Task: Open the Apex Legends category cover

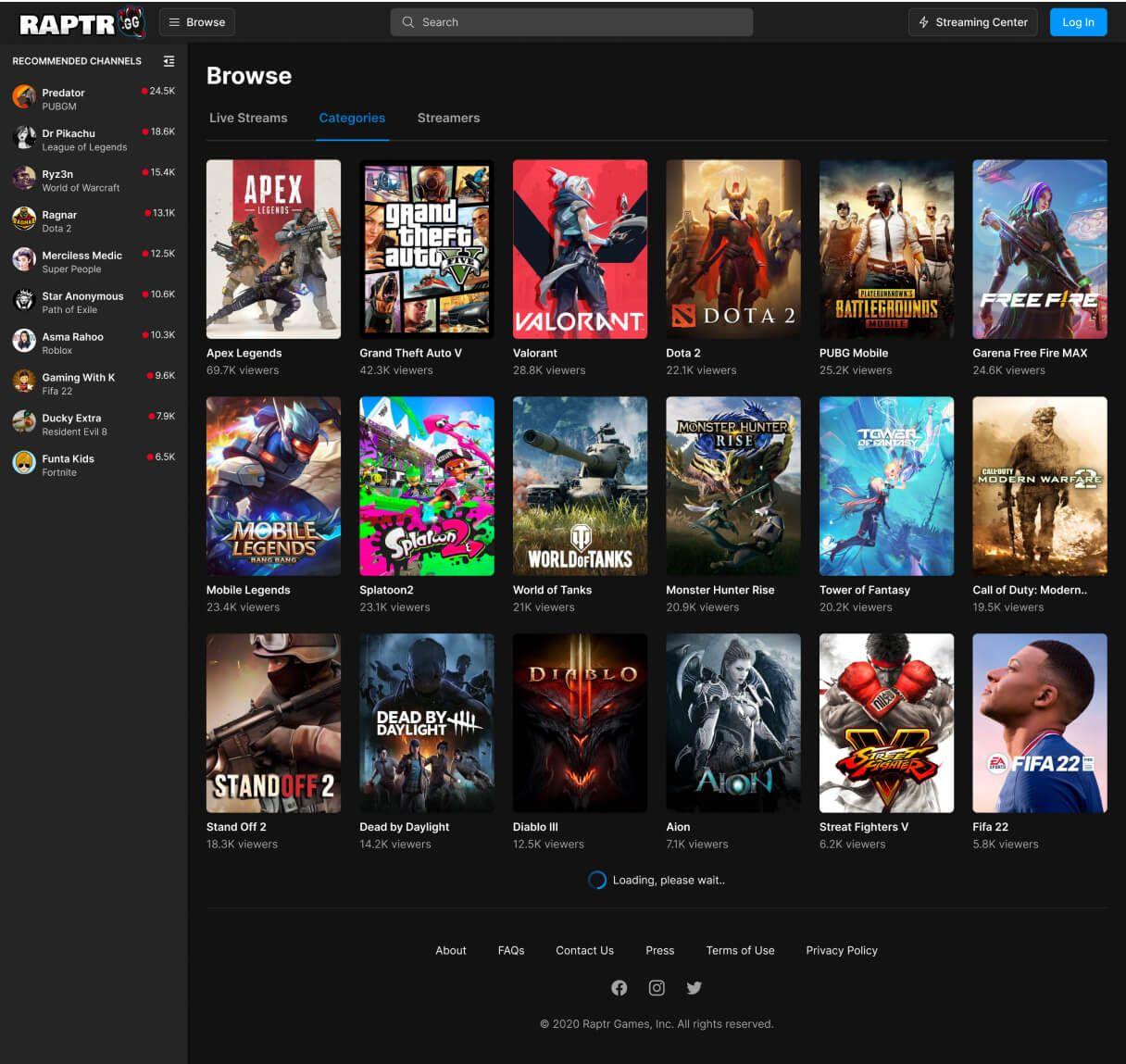Action: point(273,249)
